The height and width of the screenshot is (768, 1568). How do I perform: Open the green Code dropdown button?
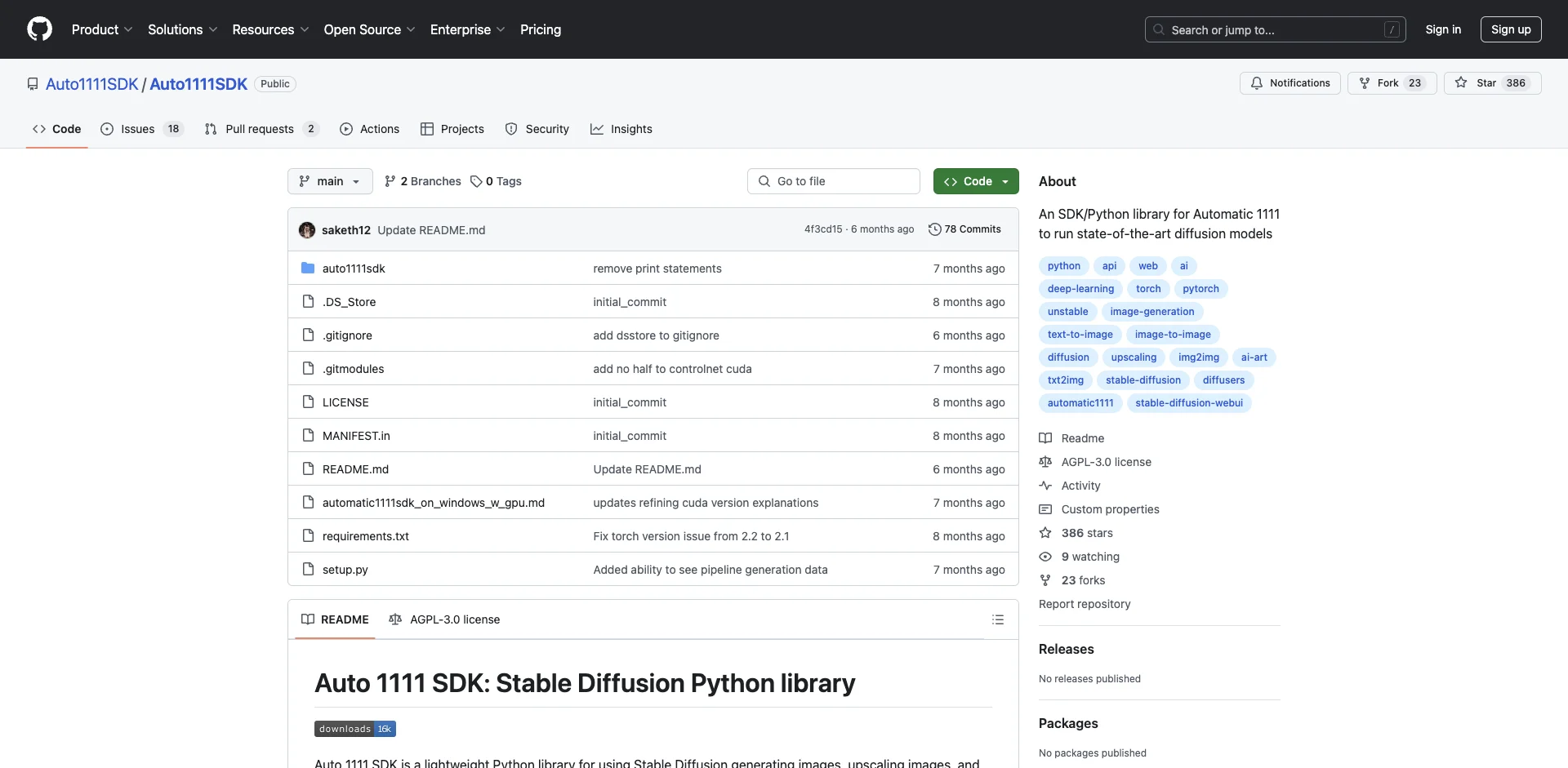pyautogui.click(x=976, y=181)
